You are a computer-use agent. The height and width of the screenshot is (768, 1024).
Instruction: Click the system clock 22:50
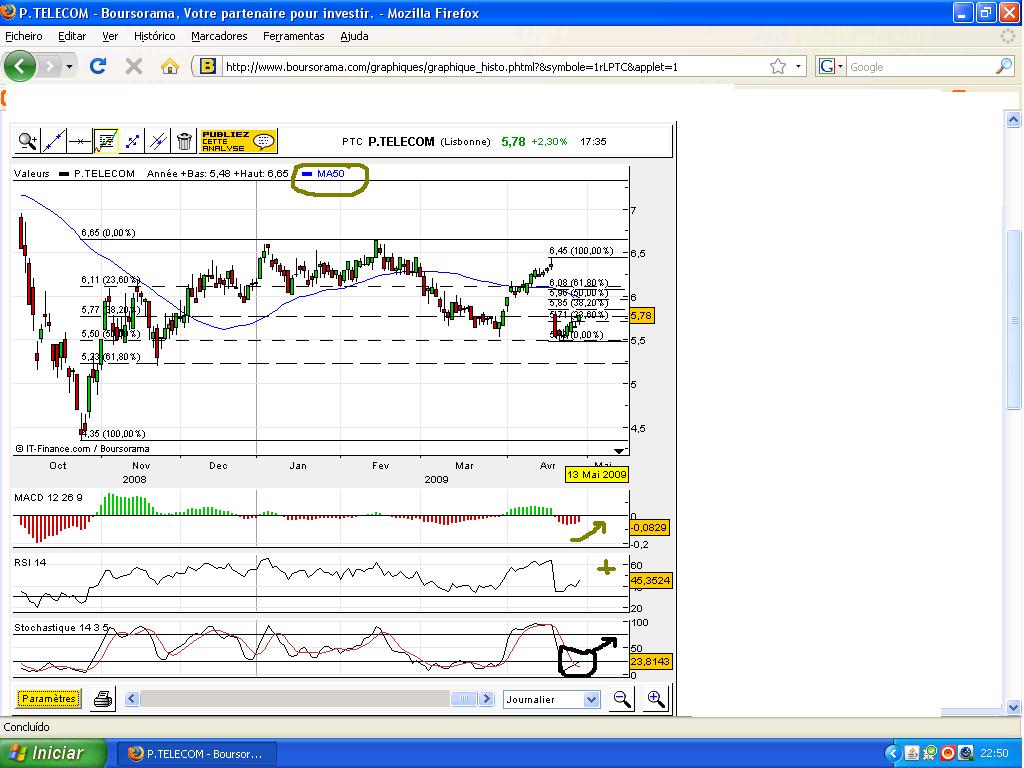point(994,753)
